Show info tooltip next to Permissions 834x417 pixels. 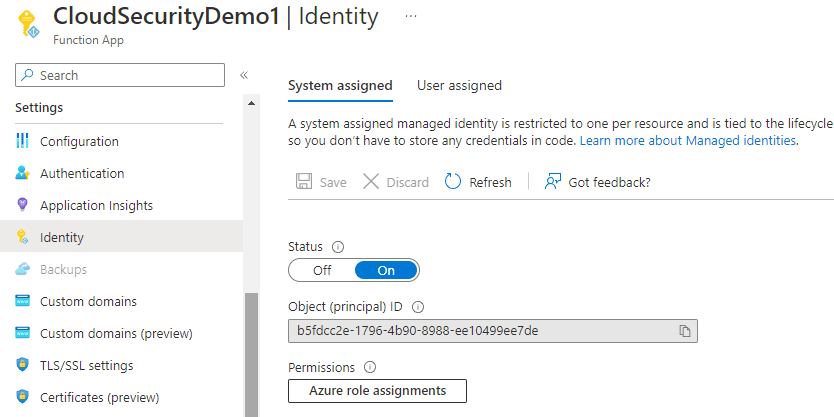370,368
